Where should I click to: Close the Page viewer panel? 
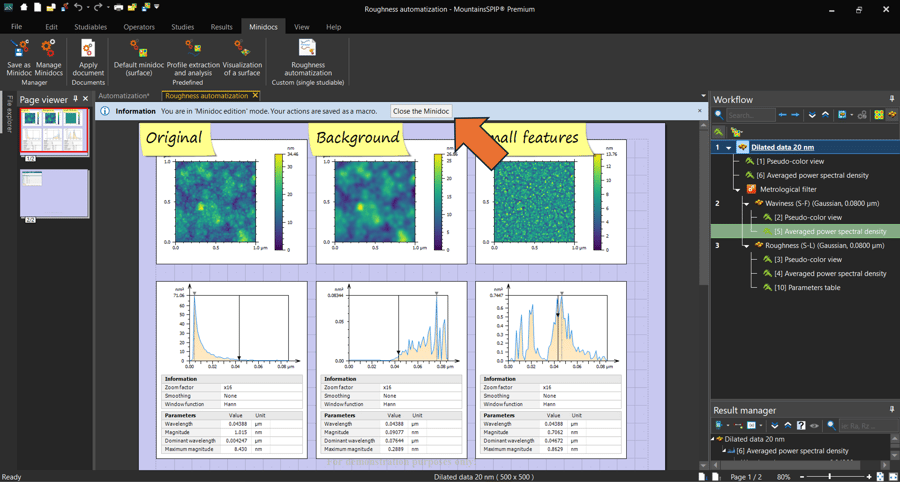[86, 99]
